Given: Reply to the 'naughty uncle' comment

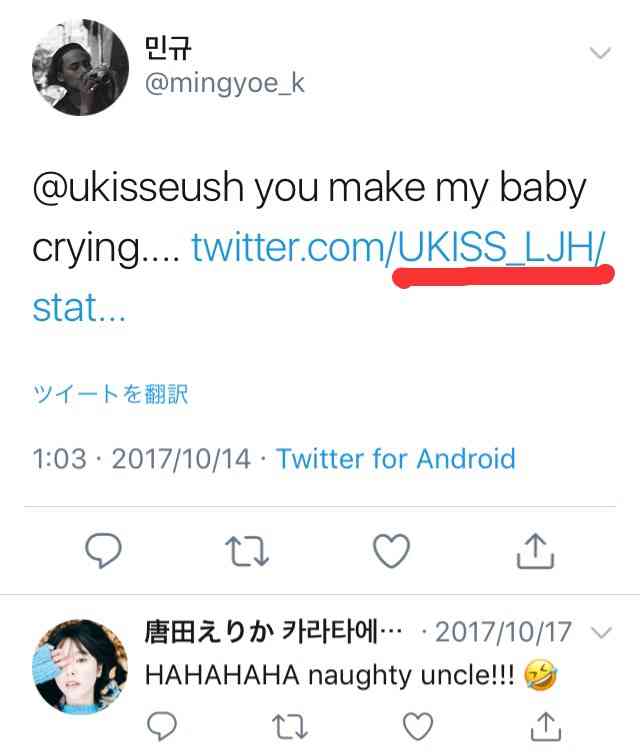Looking at the screenshot, I should tap(162, 726).
